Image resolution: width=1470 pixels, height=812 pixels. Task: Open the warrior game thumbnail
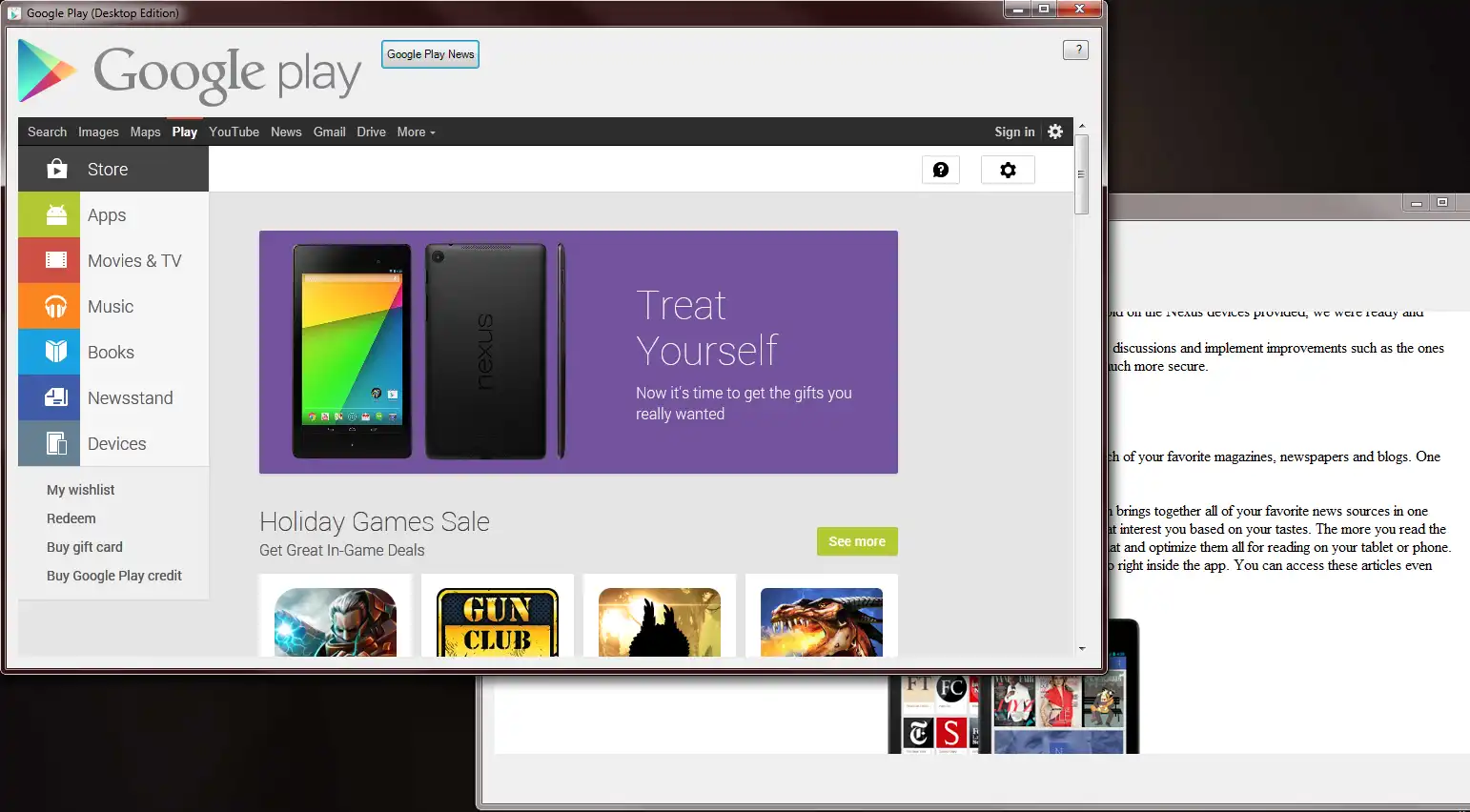(336, 621)
